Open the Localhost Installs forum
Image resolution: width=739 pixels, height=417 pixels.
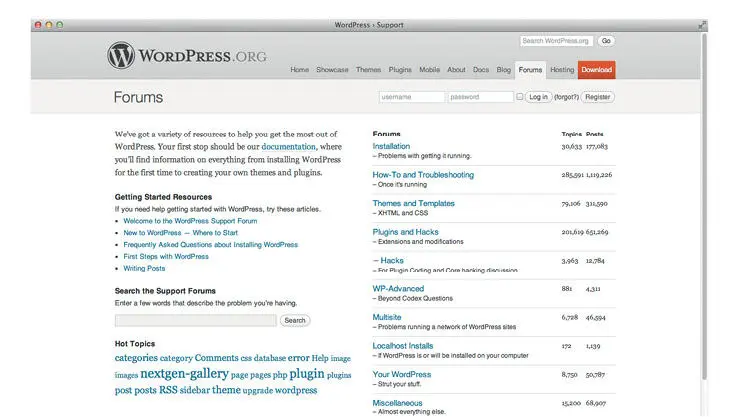pos(402,346)
